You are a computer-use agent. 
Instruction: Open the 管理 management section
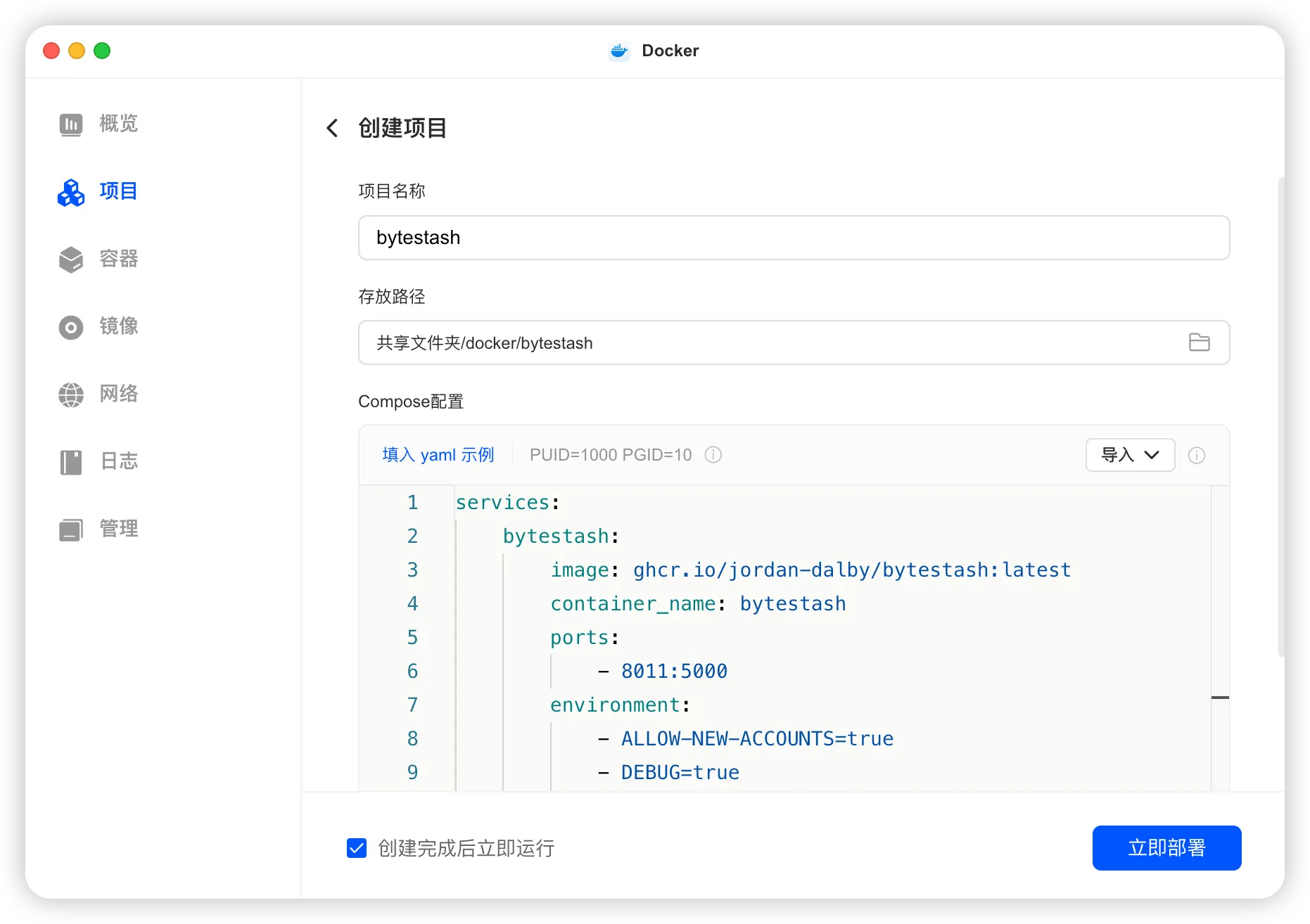point(118,530)
